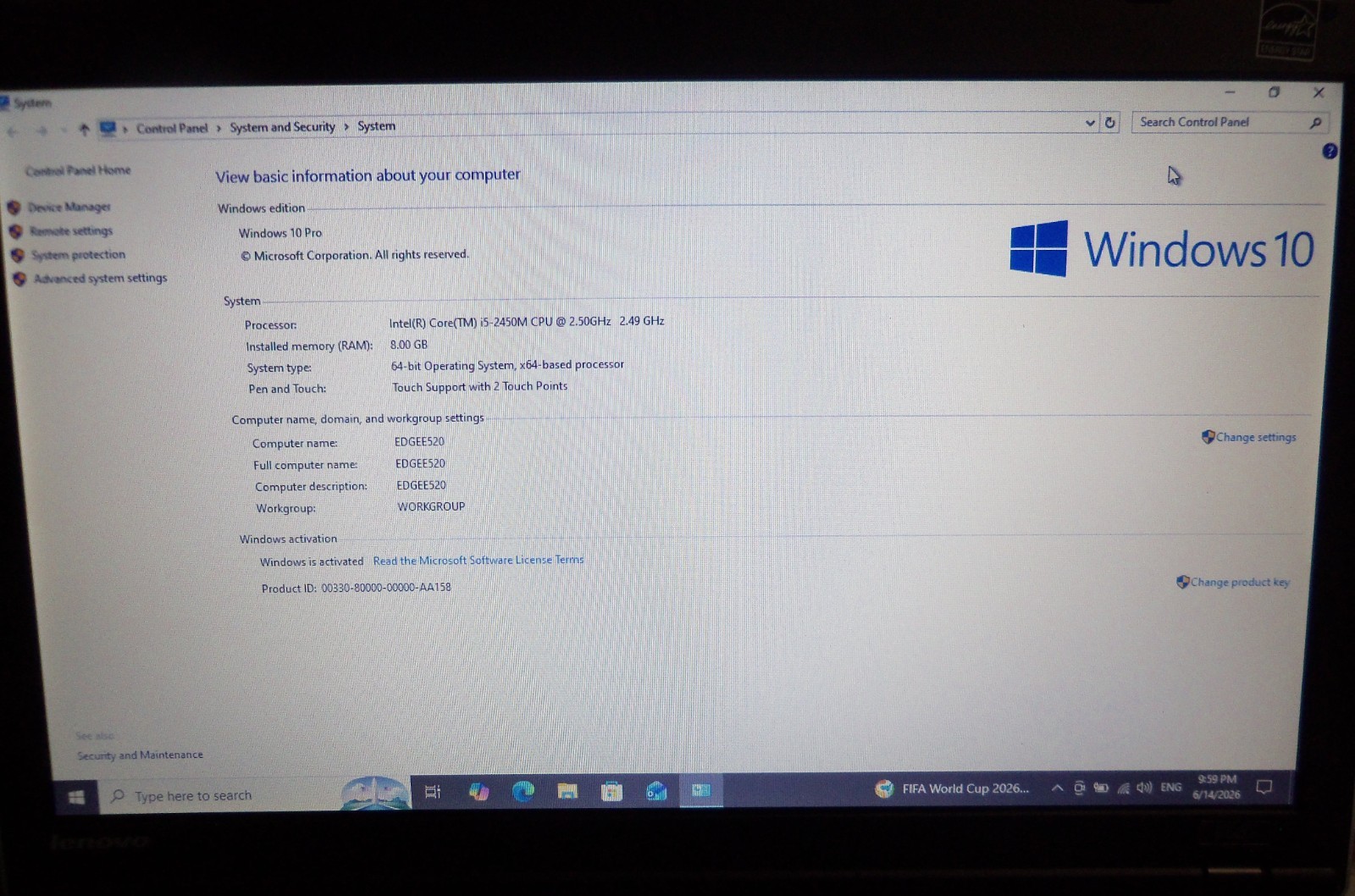Click the Control Panel taskbar icon

[701, 790]
